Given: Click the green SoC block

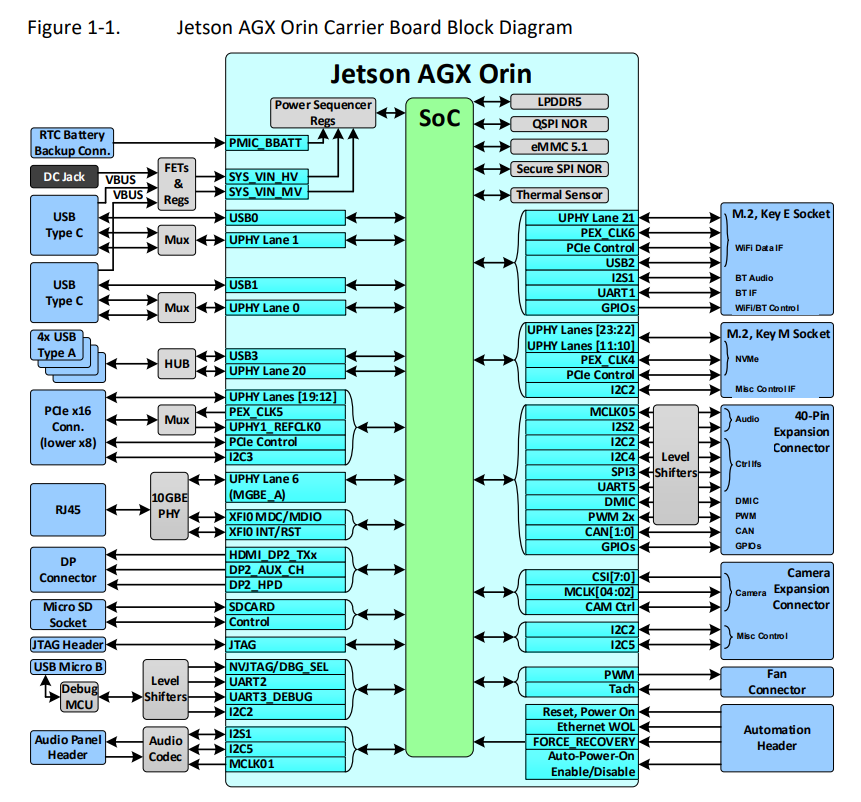Looking at the screenshot, I should [439, 428].
